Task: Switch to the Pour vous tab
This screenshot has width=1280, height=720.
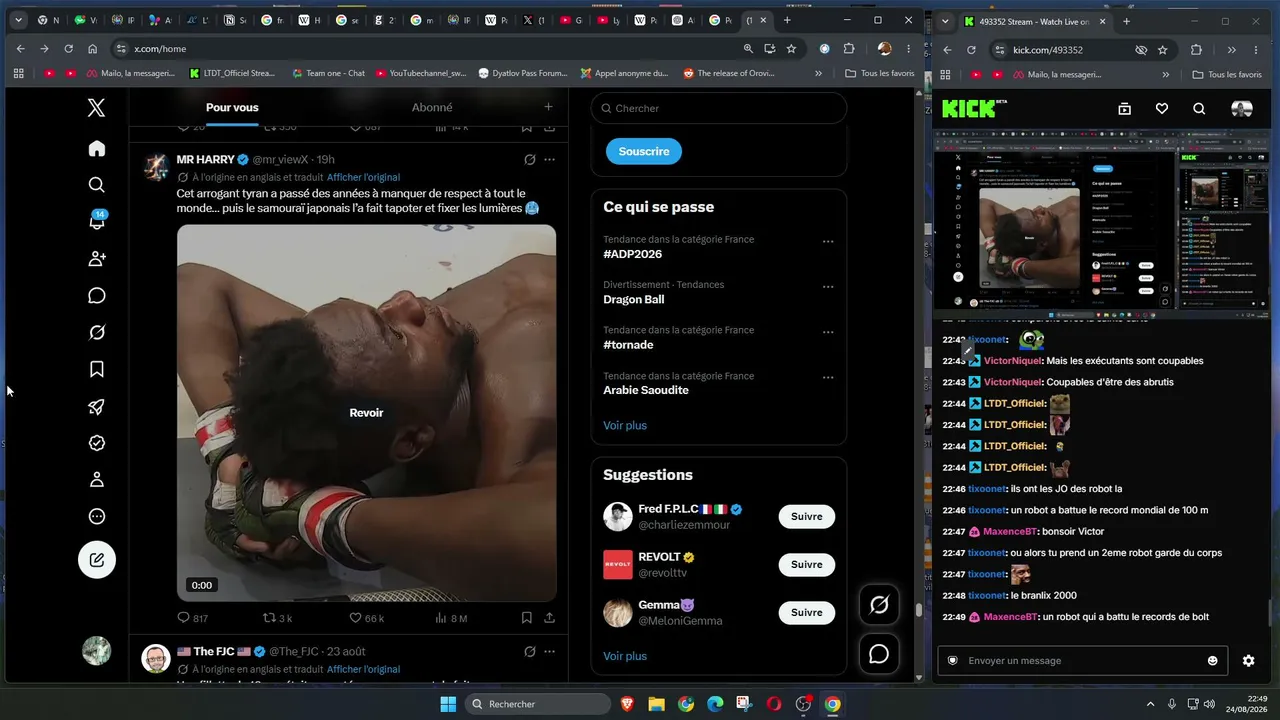Action: 232,108
